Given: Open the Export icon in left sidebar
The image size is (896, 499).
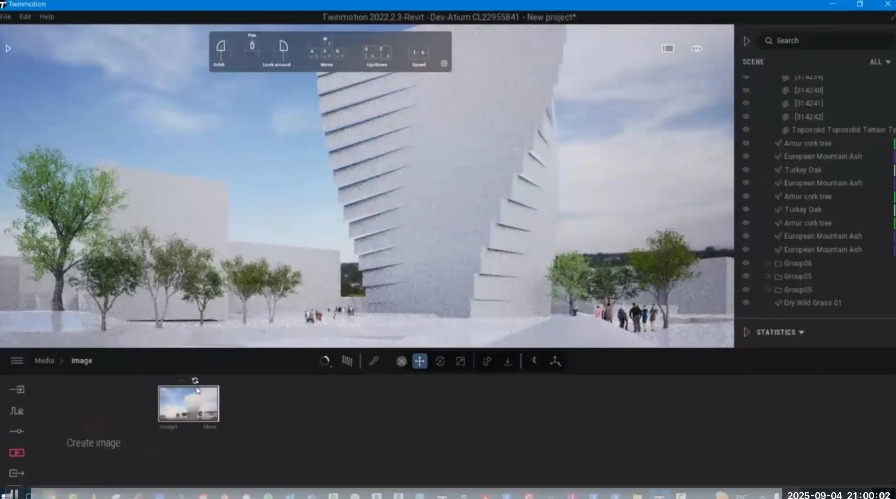Looking at the screenshot, I should click(17, 473).
